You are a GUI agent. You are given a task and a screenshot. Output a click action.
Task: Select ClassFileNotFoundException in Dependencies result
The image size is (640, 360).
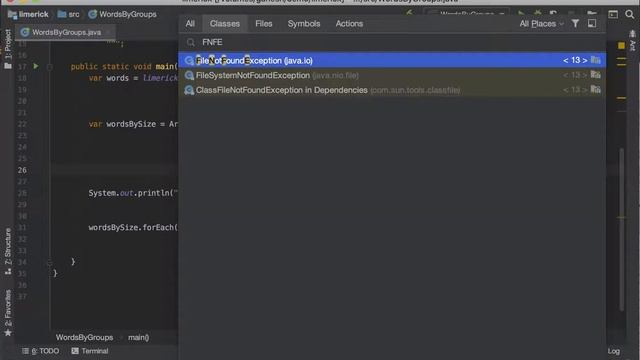tap(392, 90)
